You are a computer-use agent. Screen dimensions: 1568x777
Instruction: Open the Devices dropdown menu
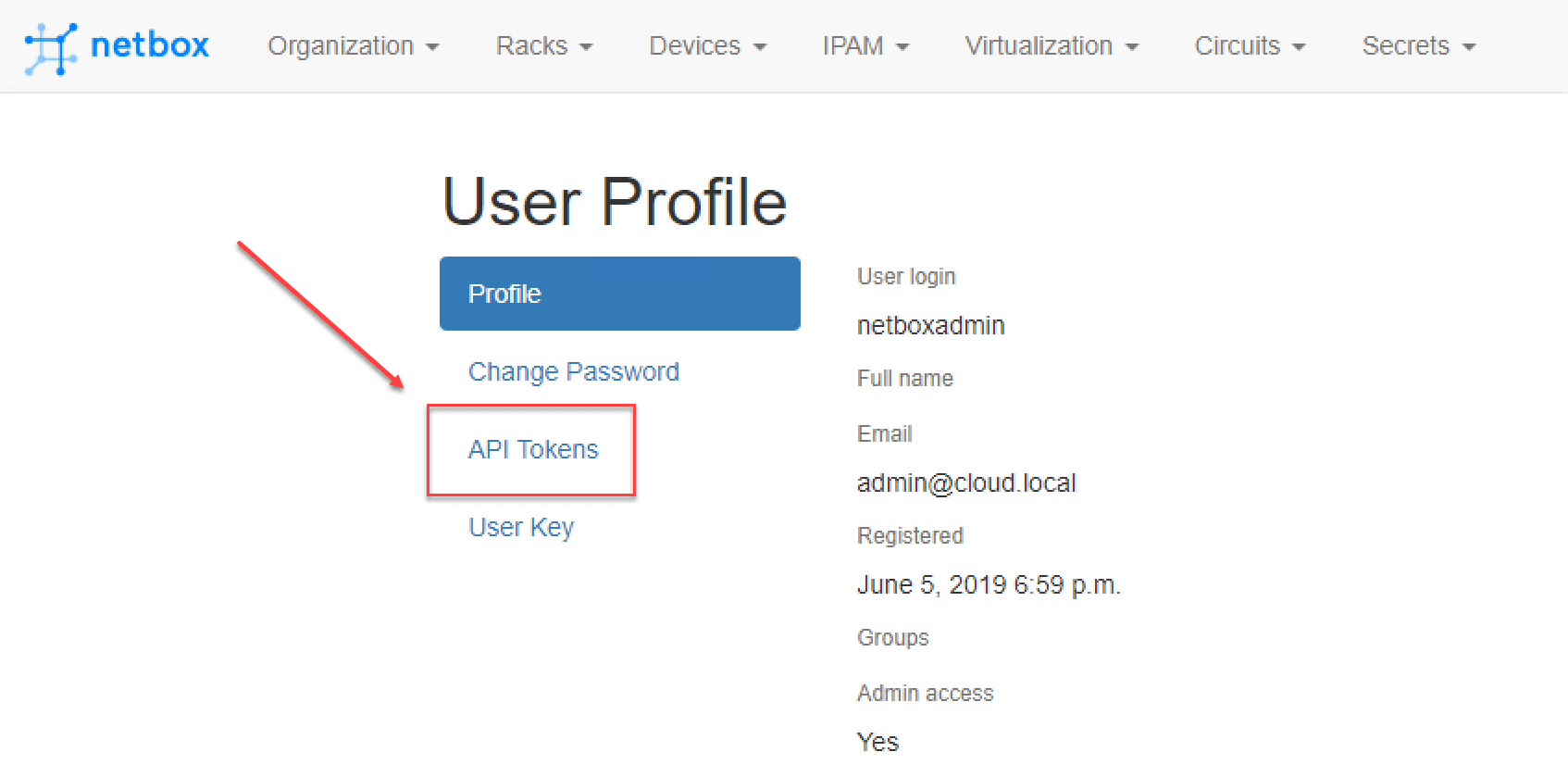point(707,46)
